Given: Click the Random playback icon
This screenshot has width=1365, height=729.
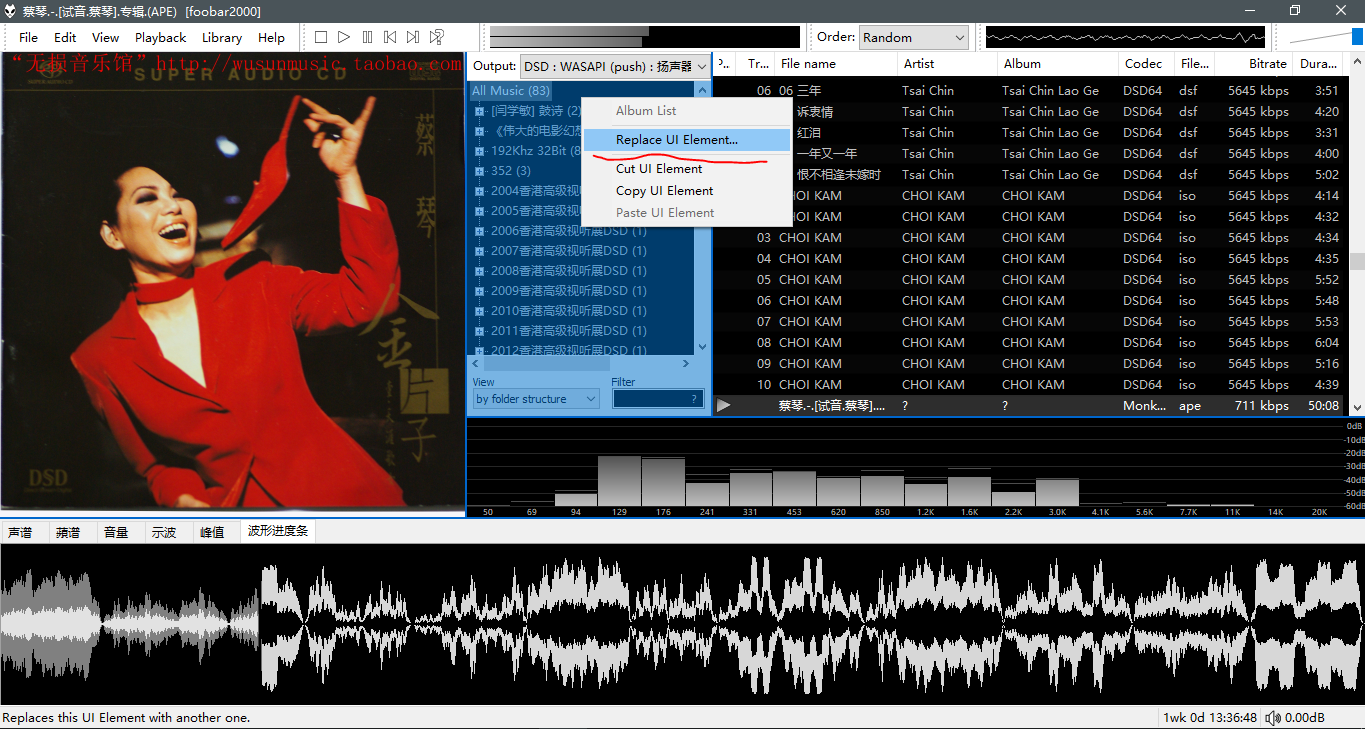Looking at the screenshot, I should [x=437, y=37].
